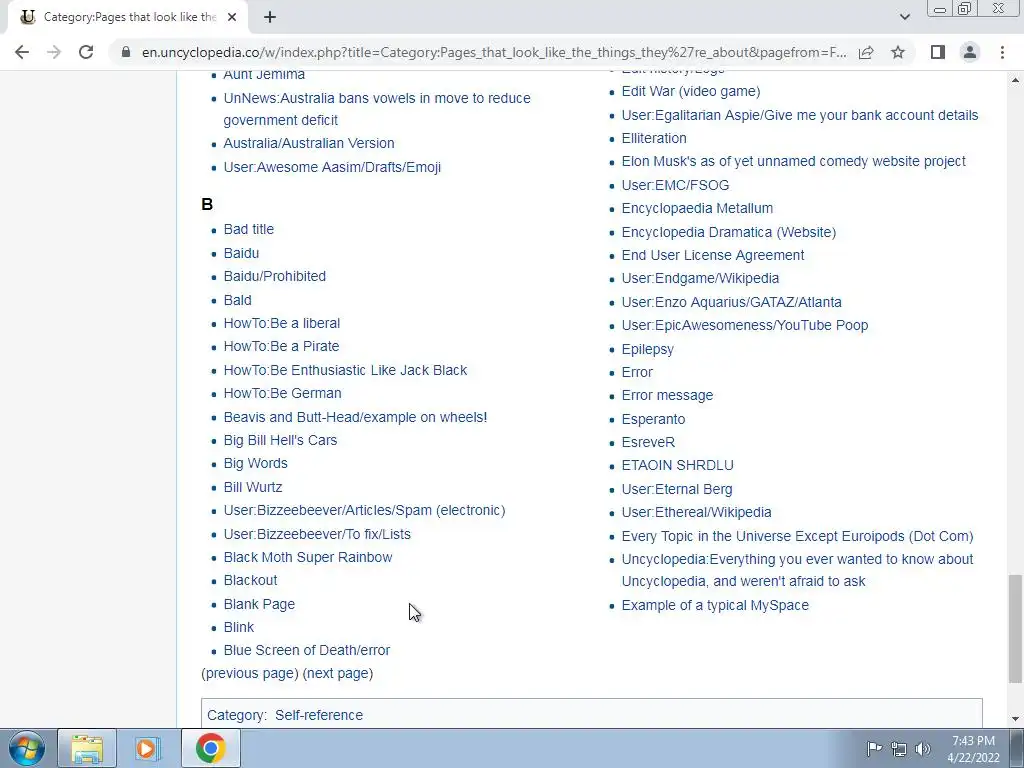Click the volume speaker tray icon
Screen dimensions: 1024x768
pos(923,749)
